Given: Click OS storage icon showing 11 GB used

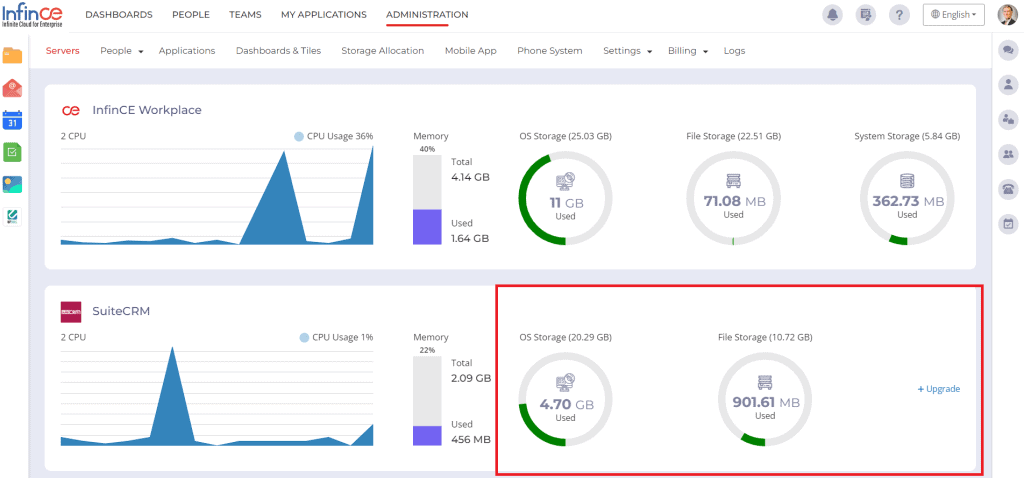Looking at the screenshot, I should point(566,181).
